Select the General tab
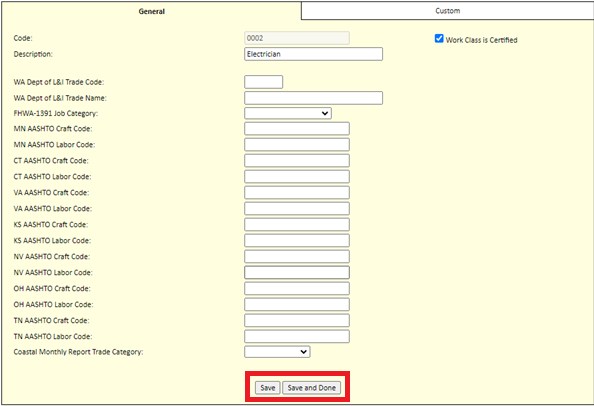 coord(152,11)
